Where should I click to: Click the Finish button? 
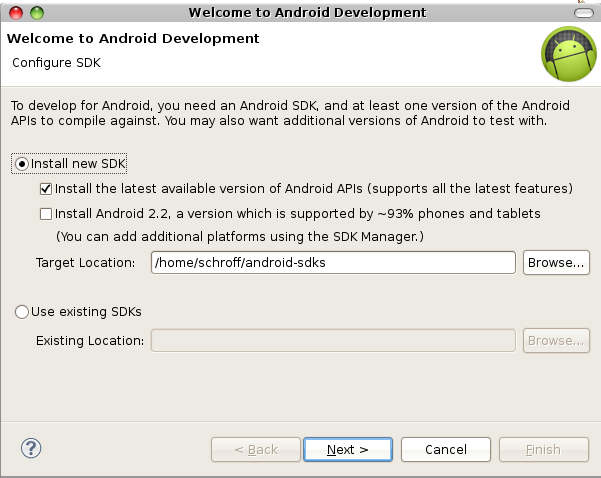click(543, 449)
